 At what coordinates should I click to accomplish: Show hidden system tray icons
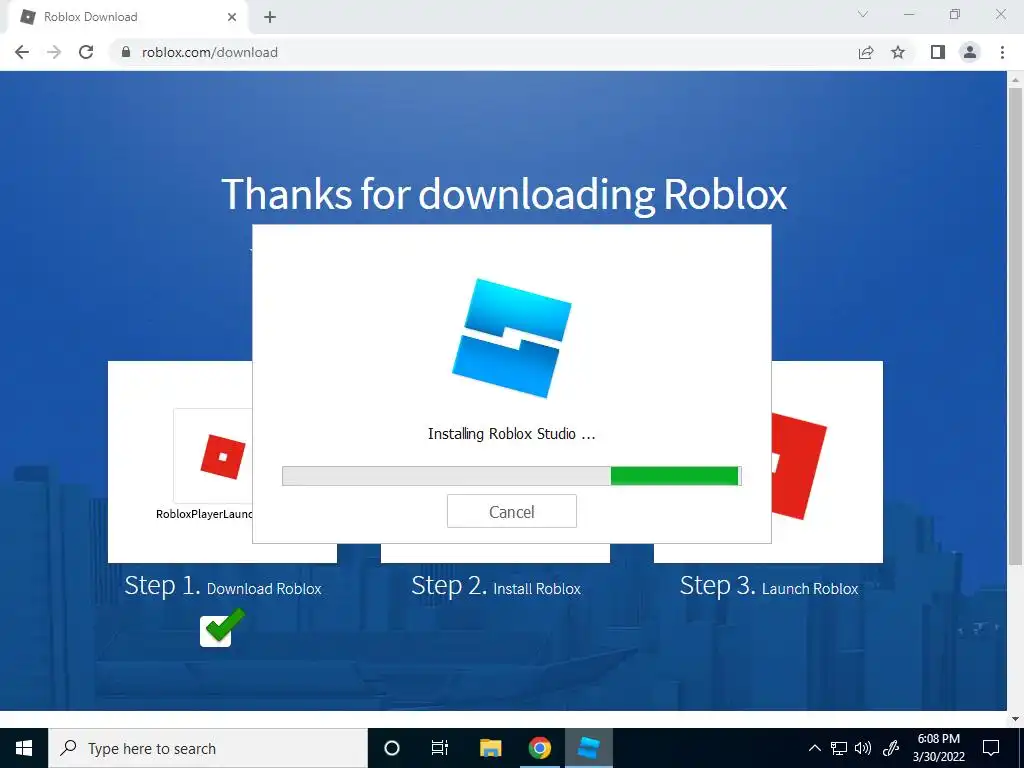(814, 748)
